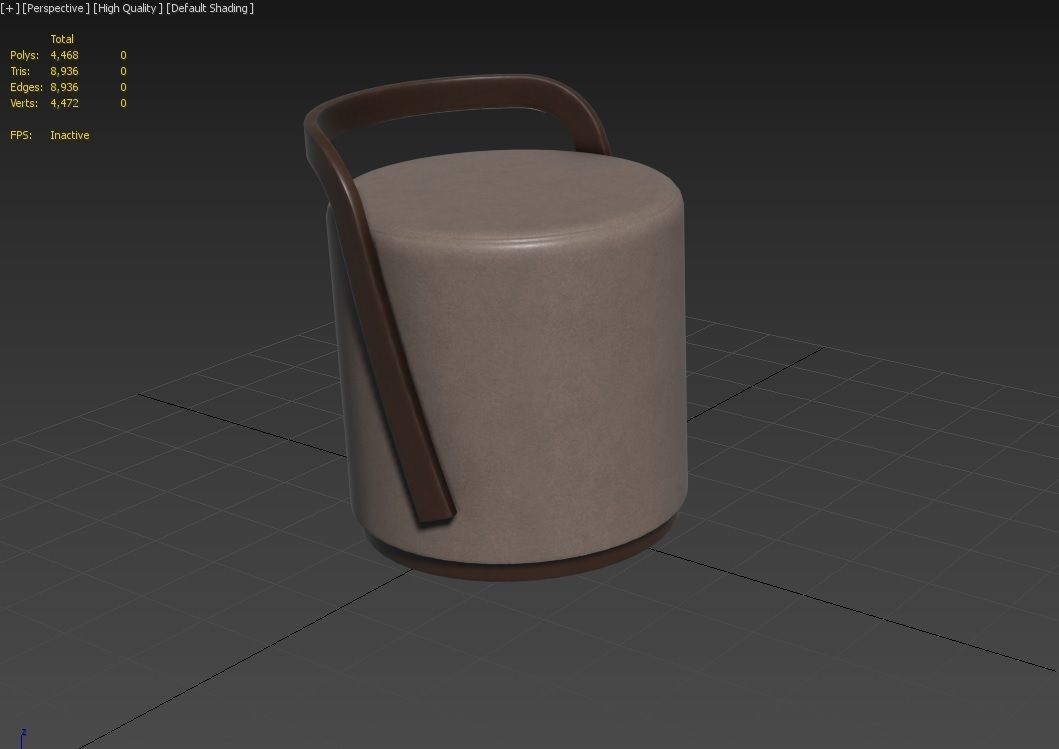Click the Polys count value 4,468

tap(64, 55)
